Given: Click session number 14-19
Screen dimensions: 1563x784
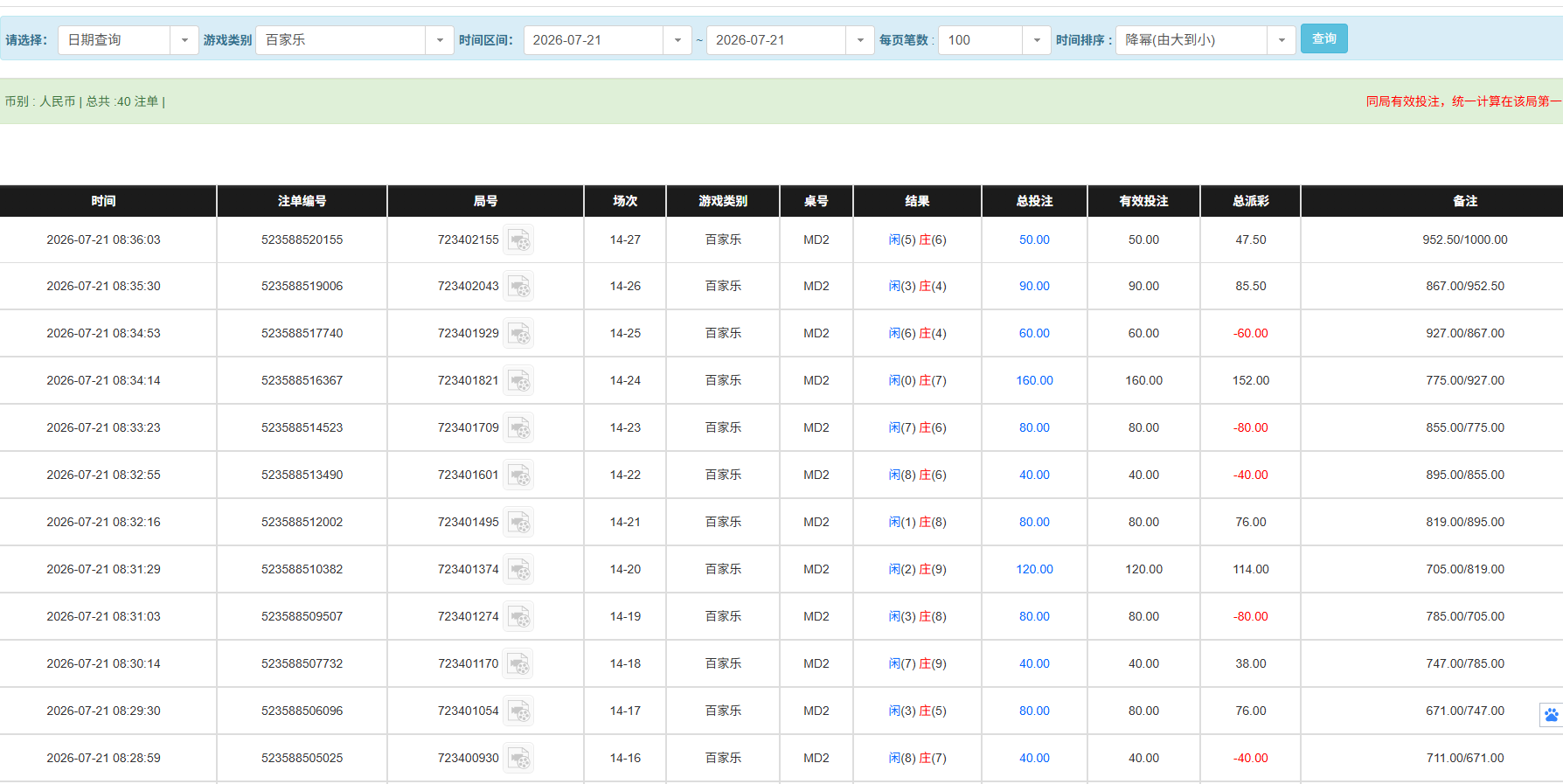Looking at the screenshot, I should pos(625,616).
